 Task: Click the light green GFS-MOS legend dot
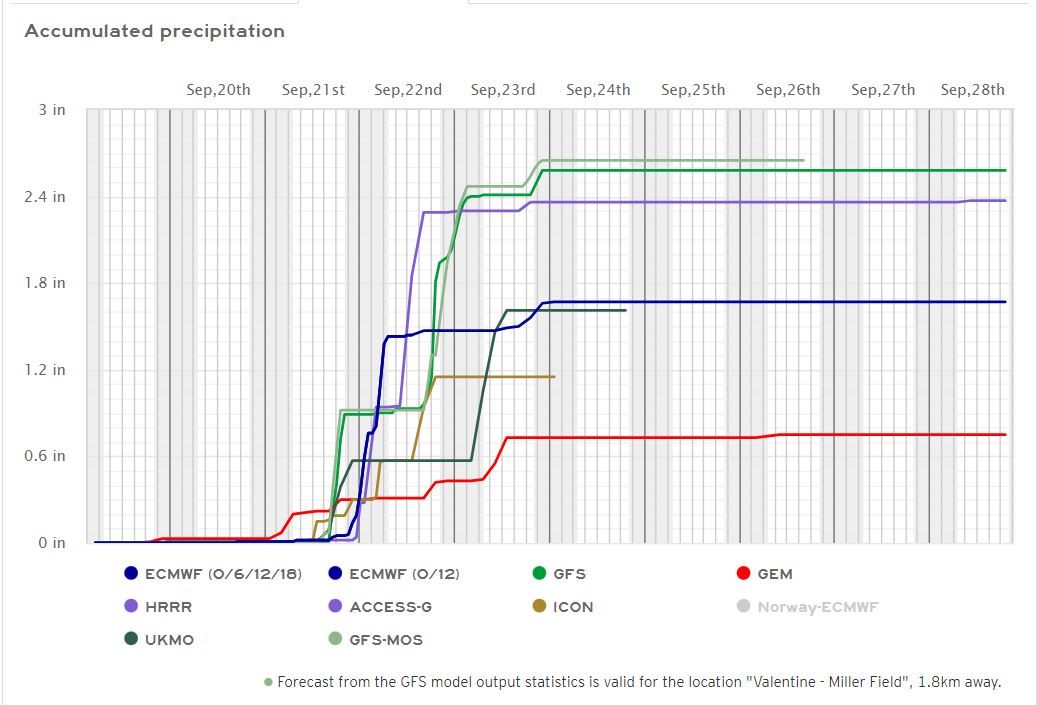click(x=335, y=640)
